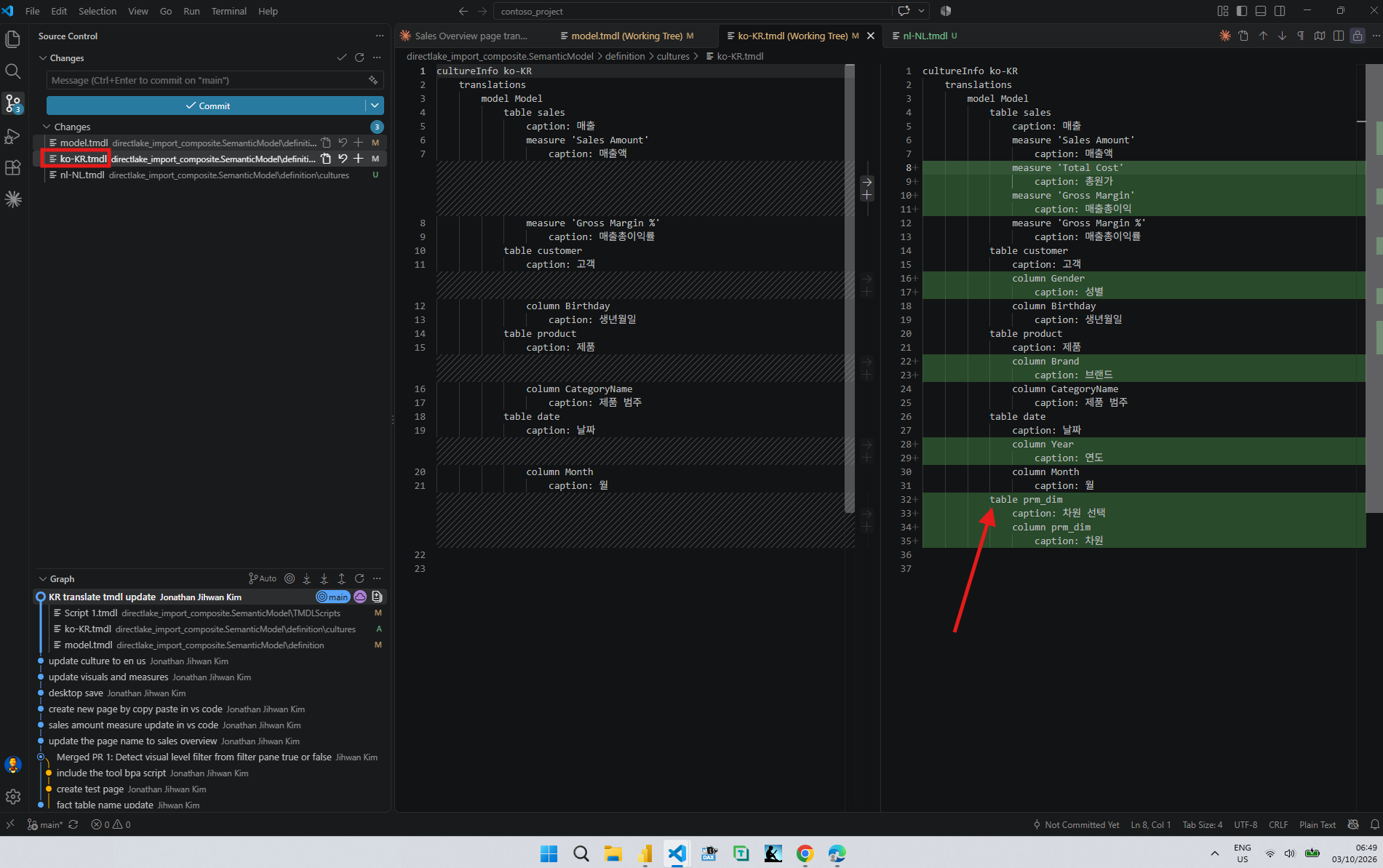Open the Selection menu
The image size is (1383, 868).
point(97,11)
